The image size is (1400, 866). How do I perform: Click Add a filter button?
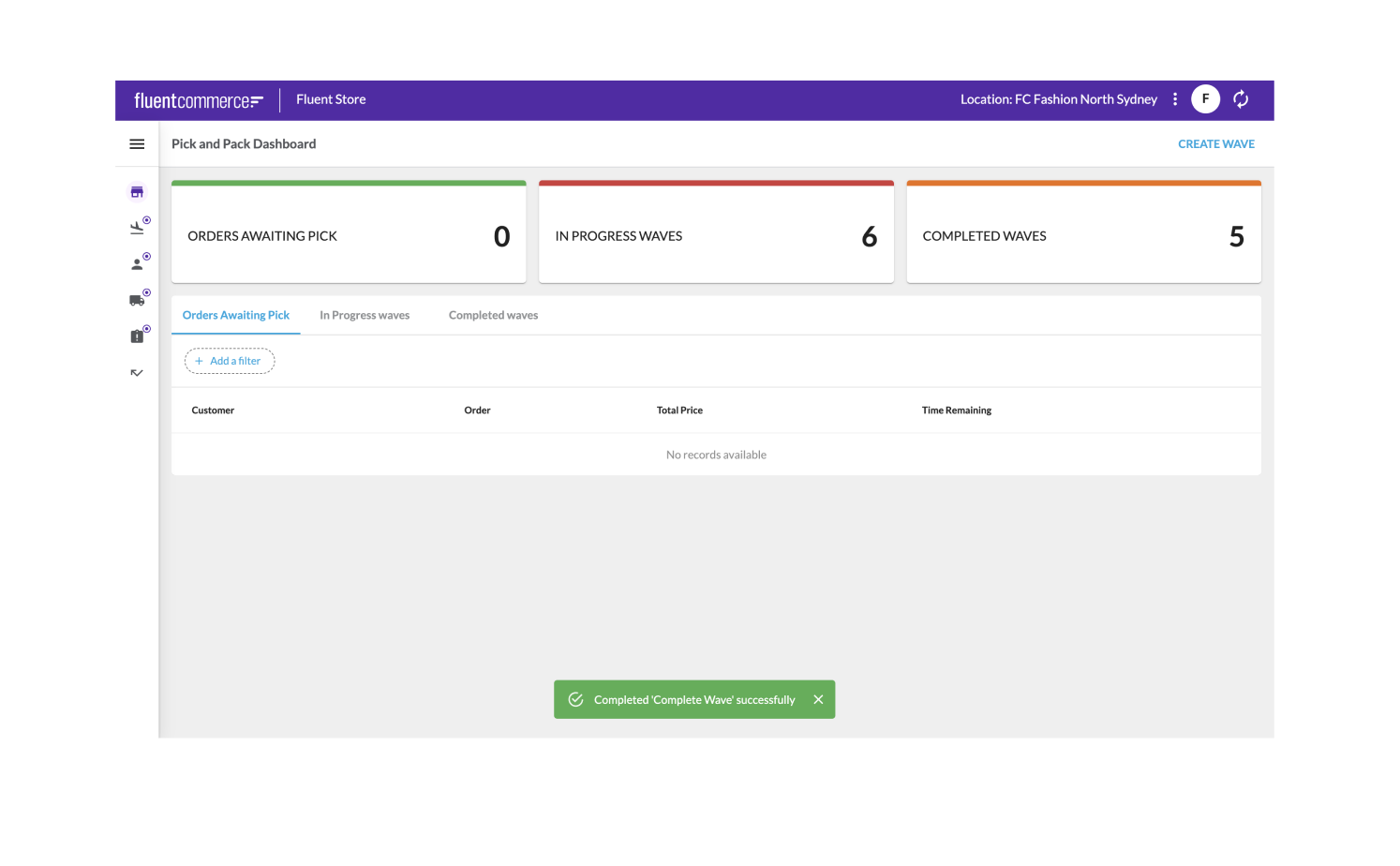(x=230, y=362)
